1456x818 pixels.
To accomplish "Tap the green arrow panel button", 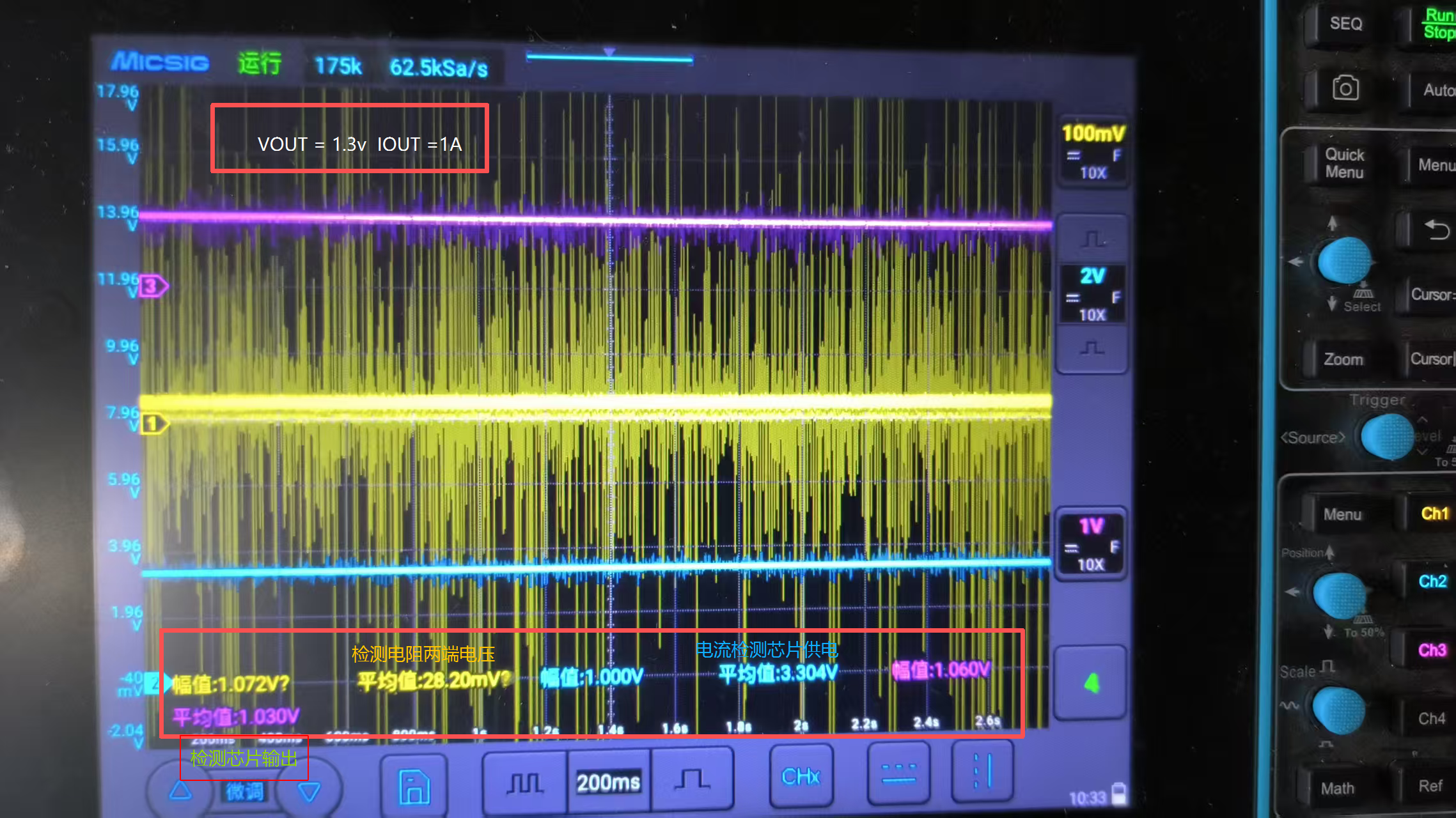I will pyautogui.click(x=1091, y=683).
